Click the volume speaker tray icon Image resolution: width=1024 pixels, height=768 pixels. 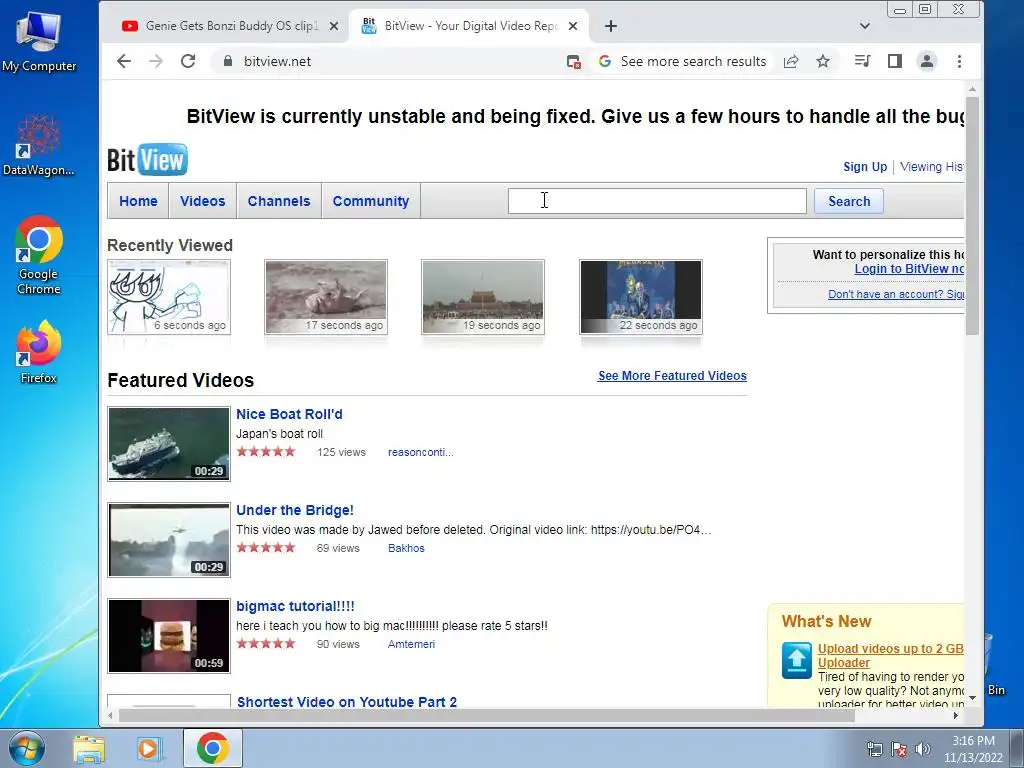(x=922, y=749)
